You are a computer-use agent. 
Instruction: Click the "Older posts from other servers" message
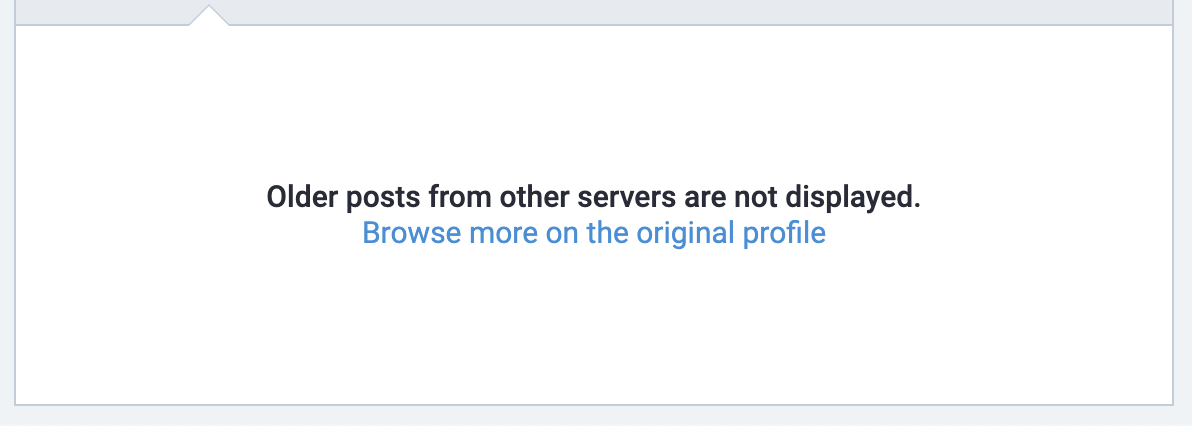coord(593,198)
